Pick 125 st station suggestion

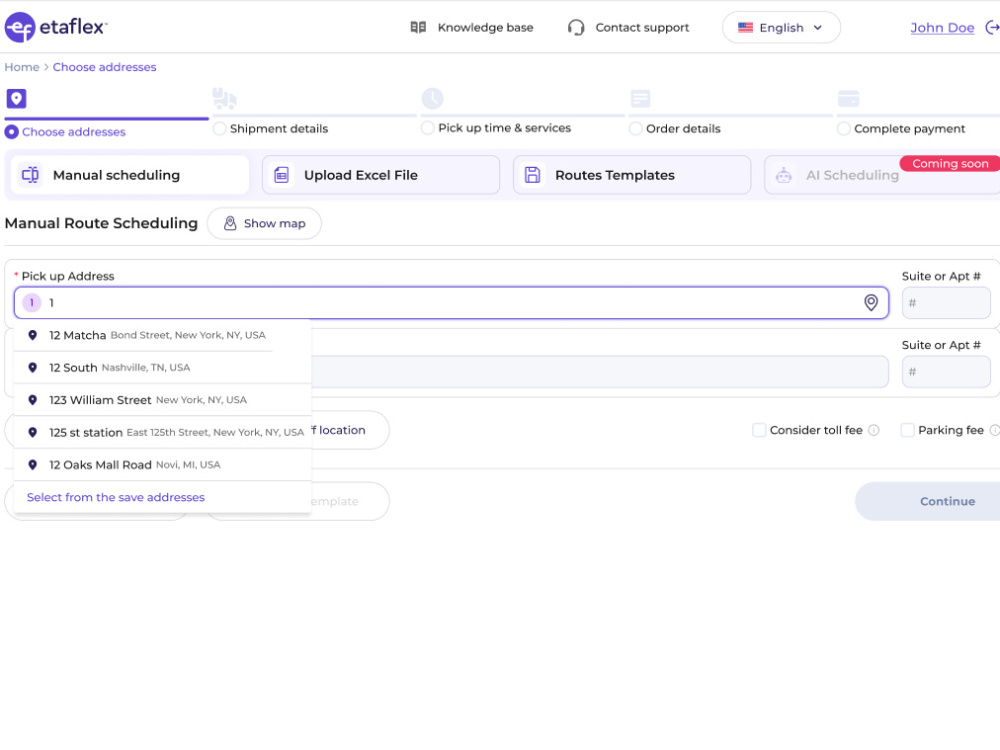163,432
